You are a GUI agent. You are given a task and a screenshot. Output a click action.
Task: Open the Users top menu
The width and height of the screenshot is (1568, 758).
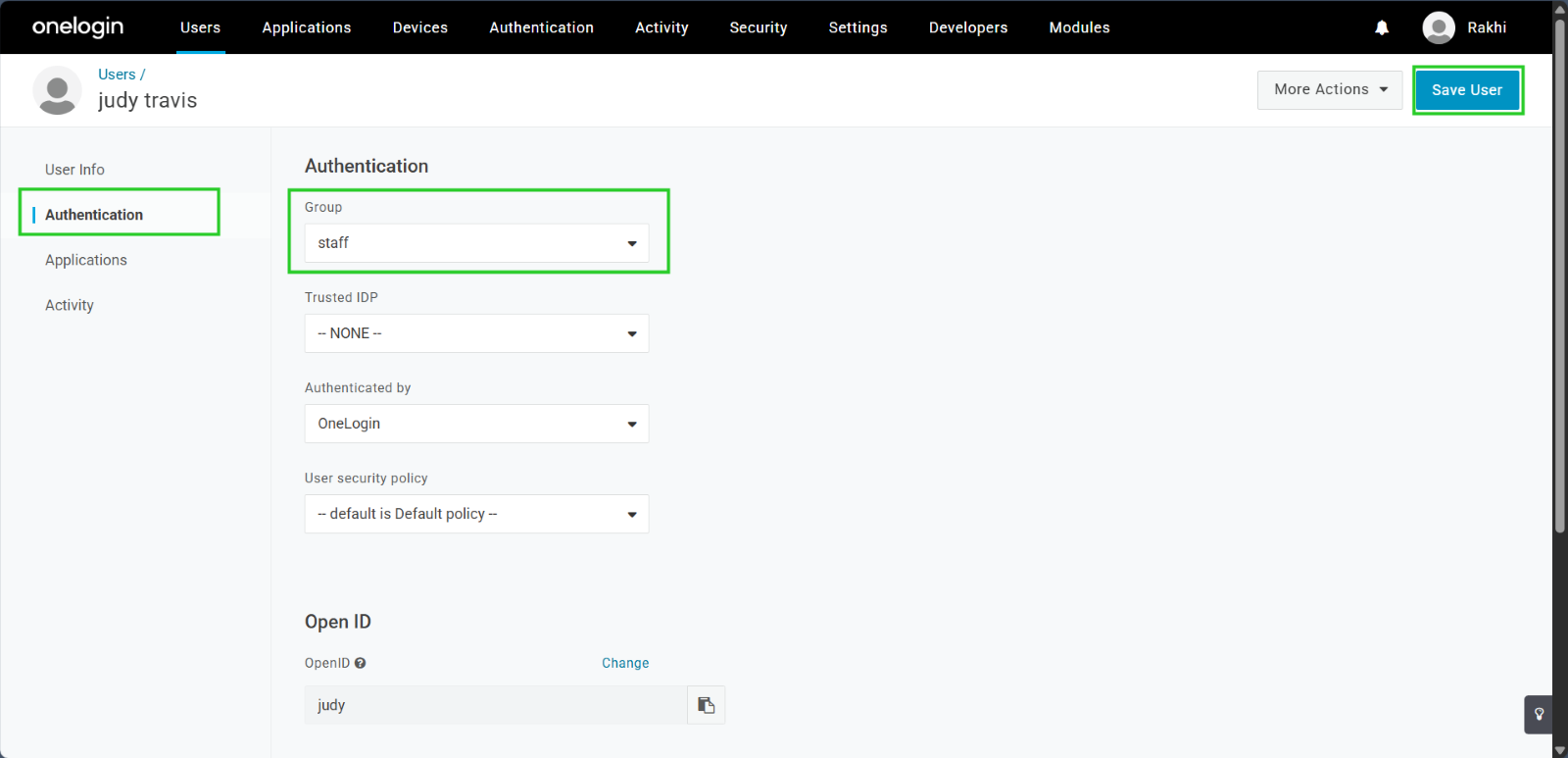[x=200, y=27]
